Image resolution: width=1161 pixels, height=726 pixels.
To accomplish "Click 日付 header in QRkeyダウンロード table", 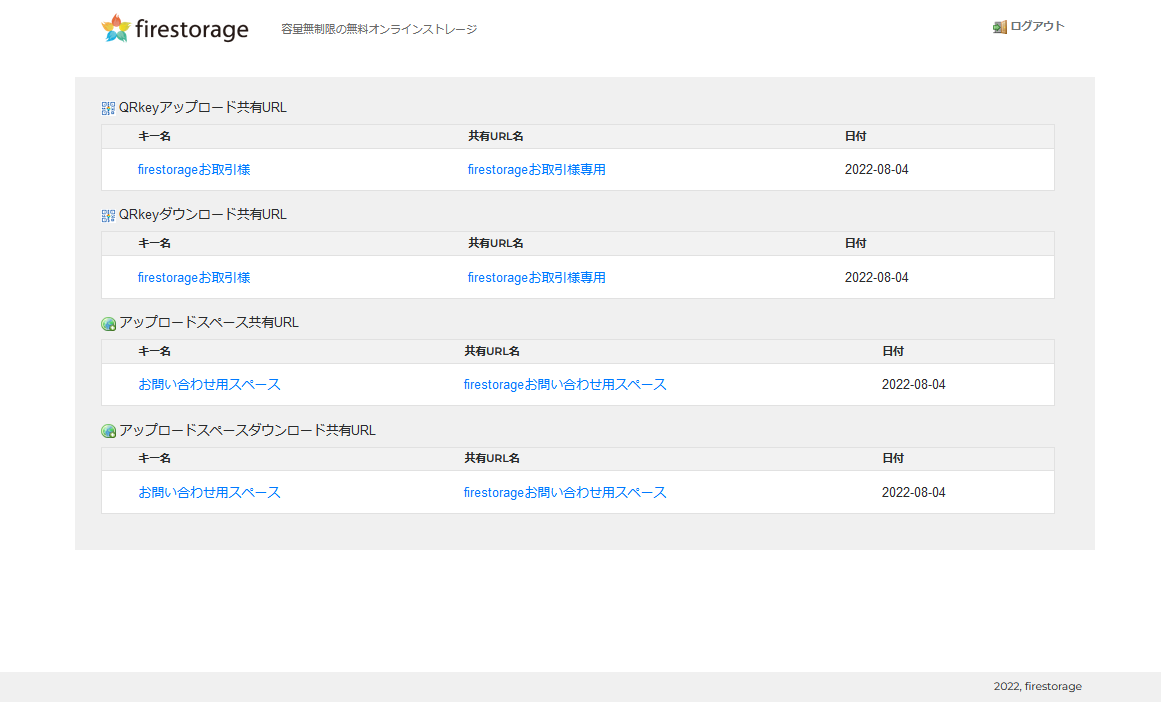I will click(x=855, y=243).
